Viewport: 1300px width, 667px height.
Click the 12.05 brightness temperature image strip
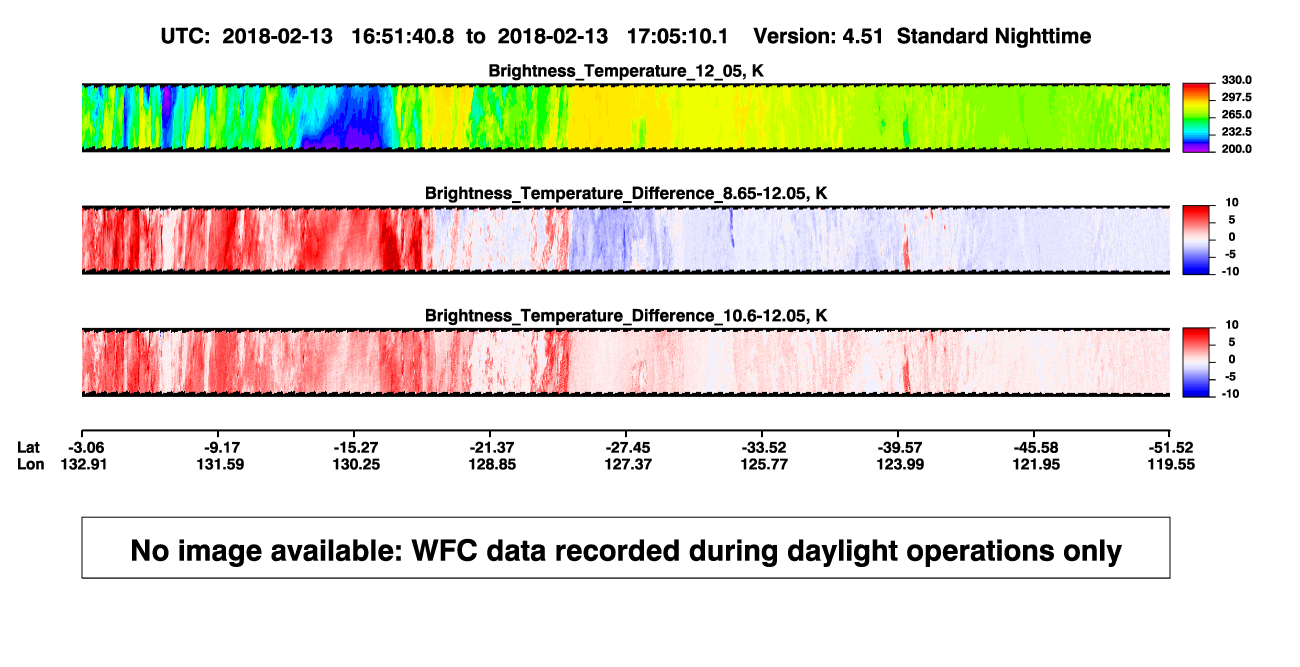click(x=626, y=118)
